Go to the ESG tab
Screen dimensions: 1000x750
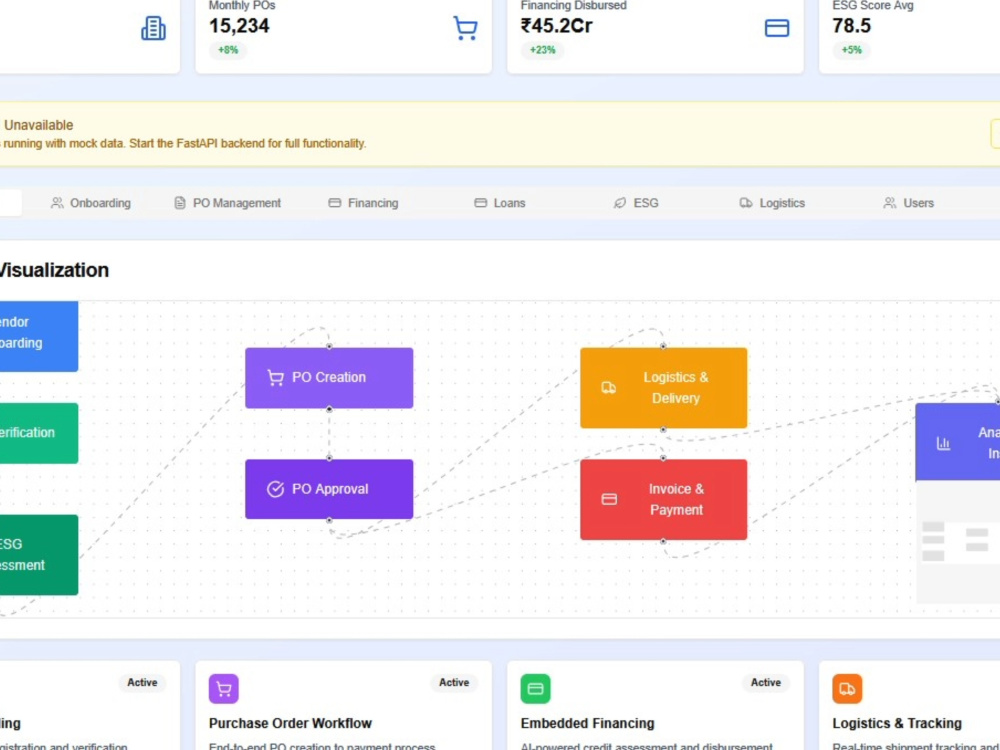(636, 203)
